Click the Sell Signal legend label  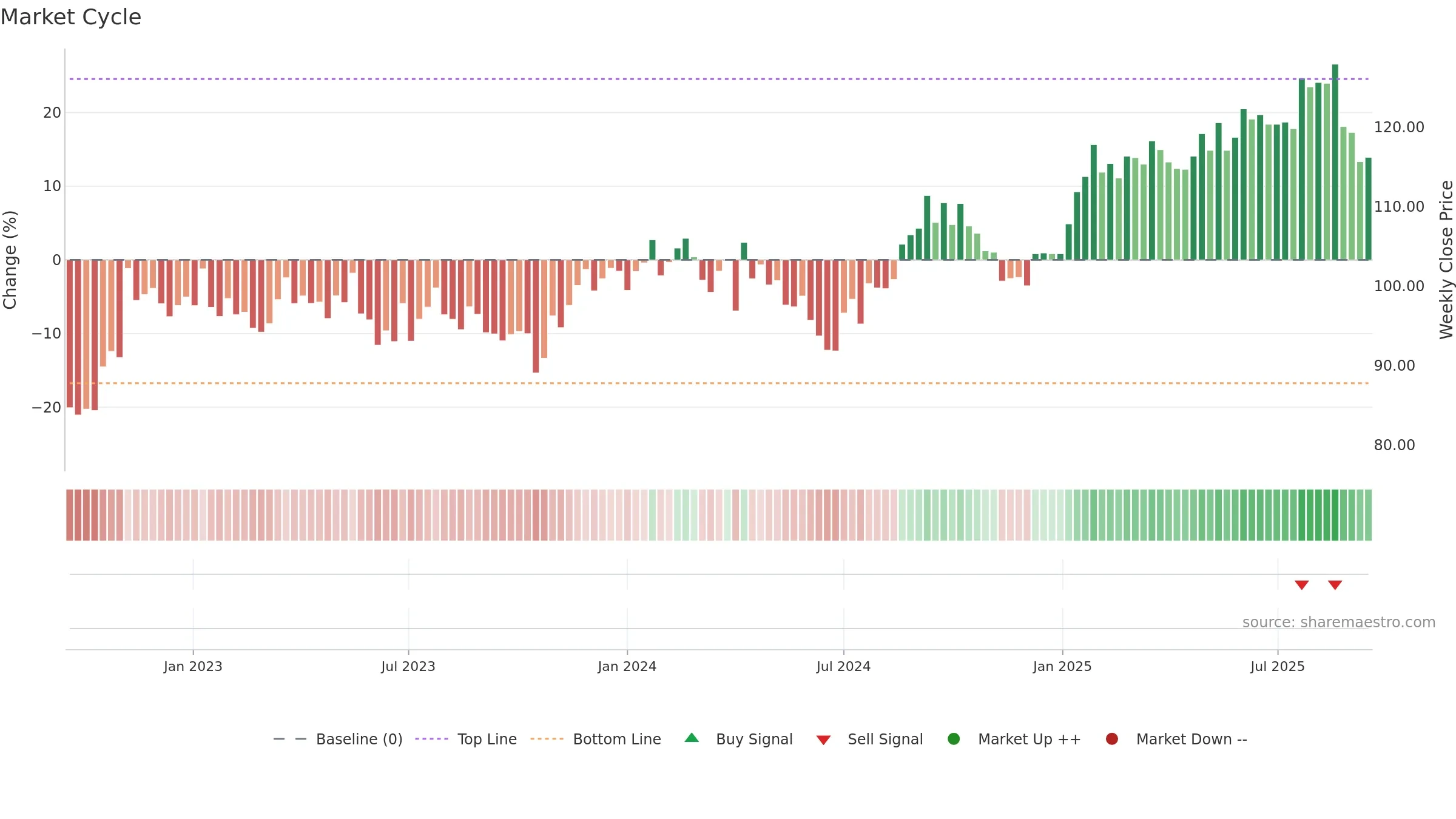point(885,739)
